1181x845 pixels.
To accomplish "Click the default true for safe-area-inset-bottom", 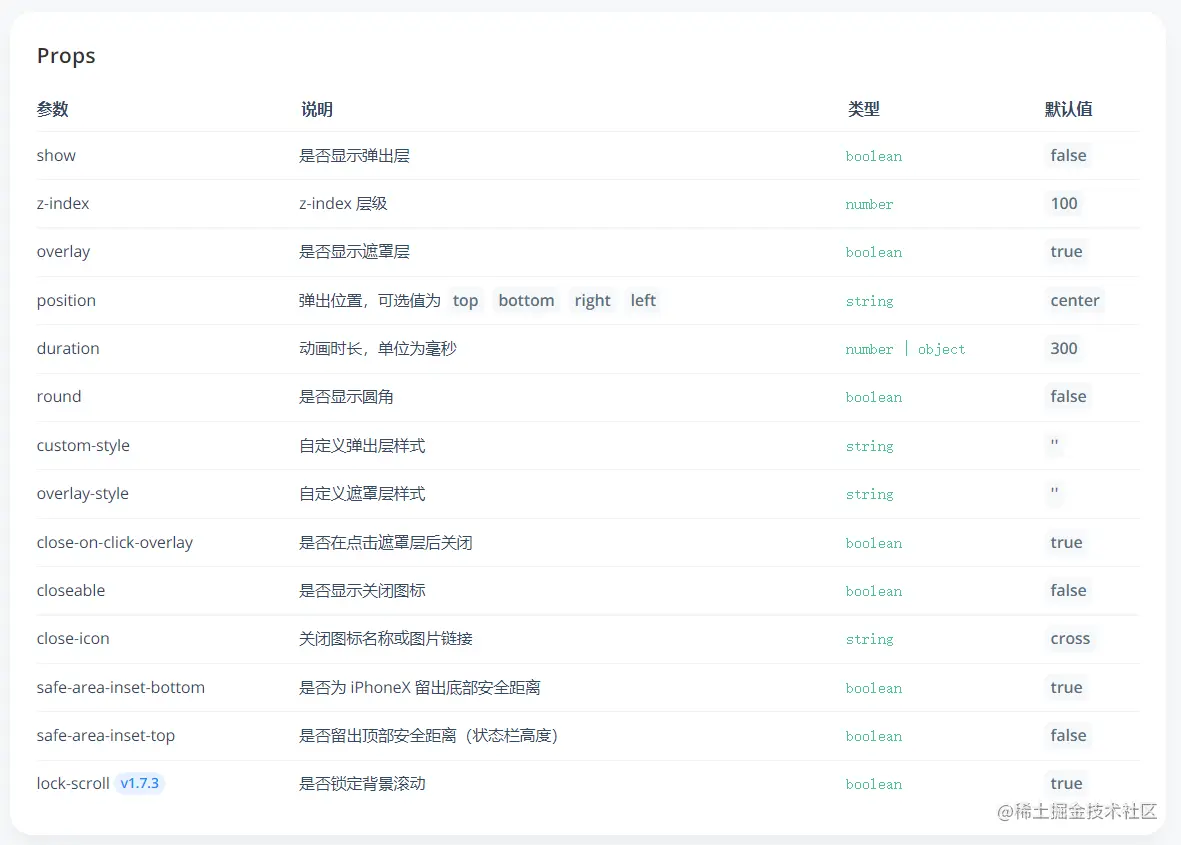I will (x=1067, y=687).
